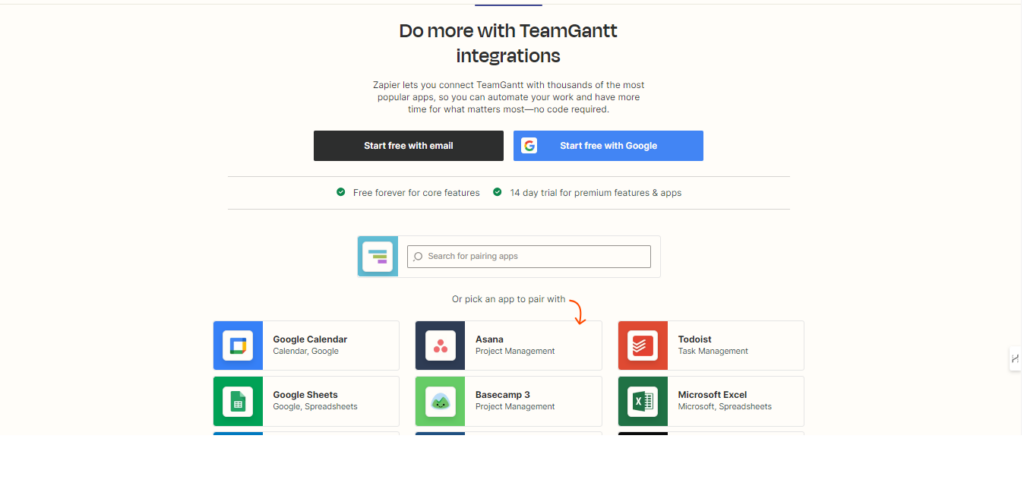Click 'Project Management' under Asana
1024x486 pixels.
click(515, 351)
